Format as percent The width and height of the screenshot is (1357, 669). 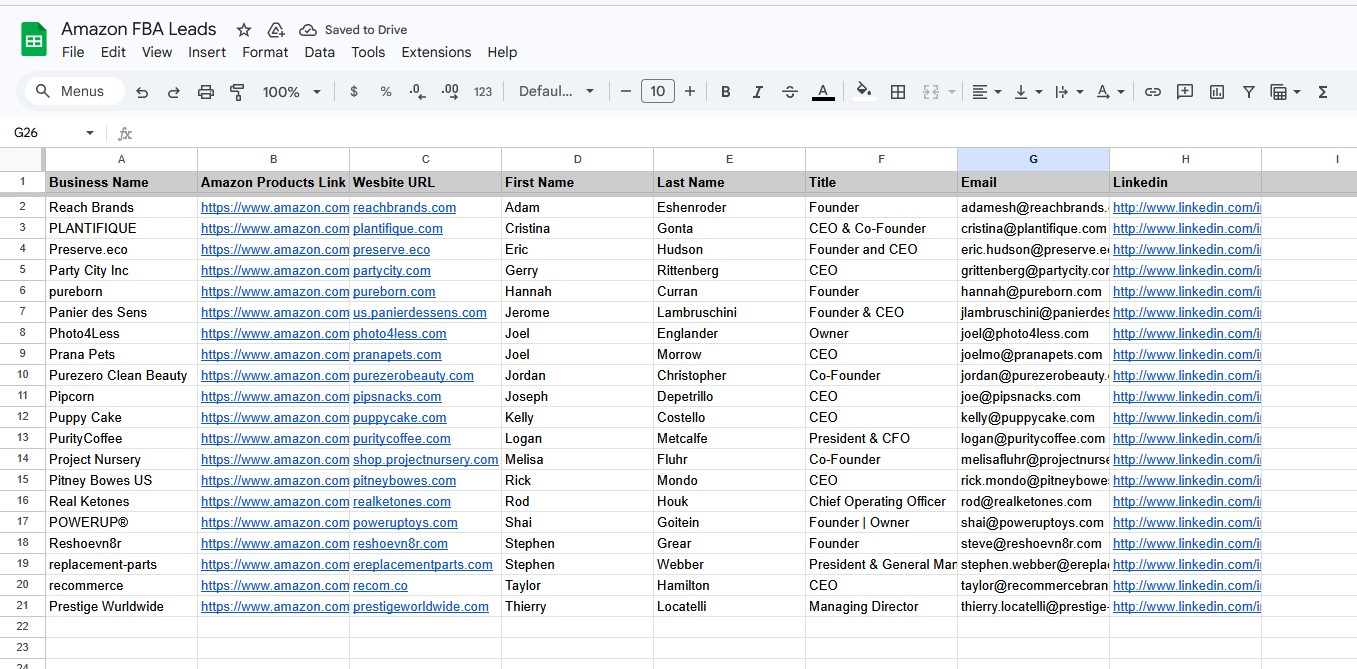tap(386, 92)
